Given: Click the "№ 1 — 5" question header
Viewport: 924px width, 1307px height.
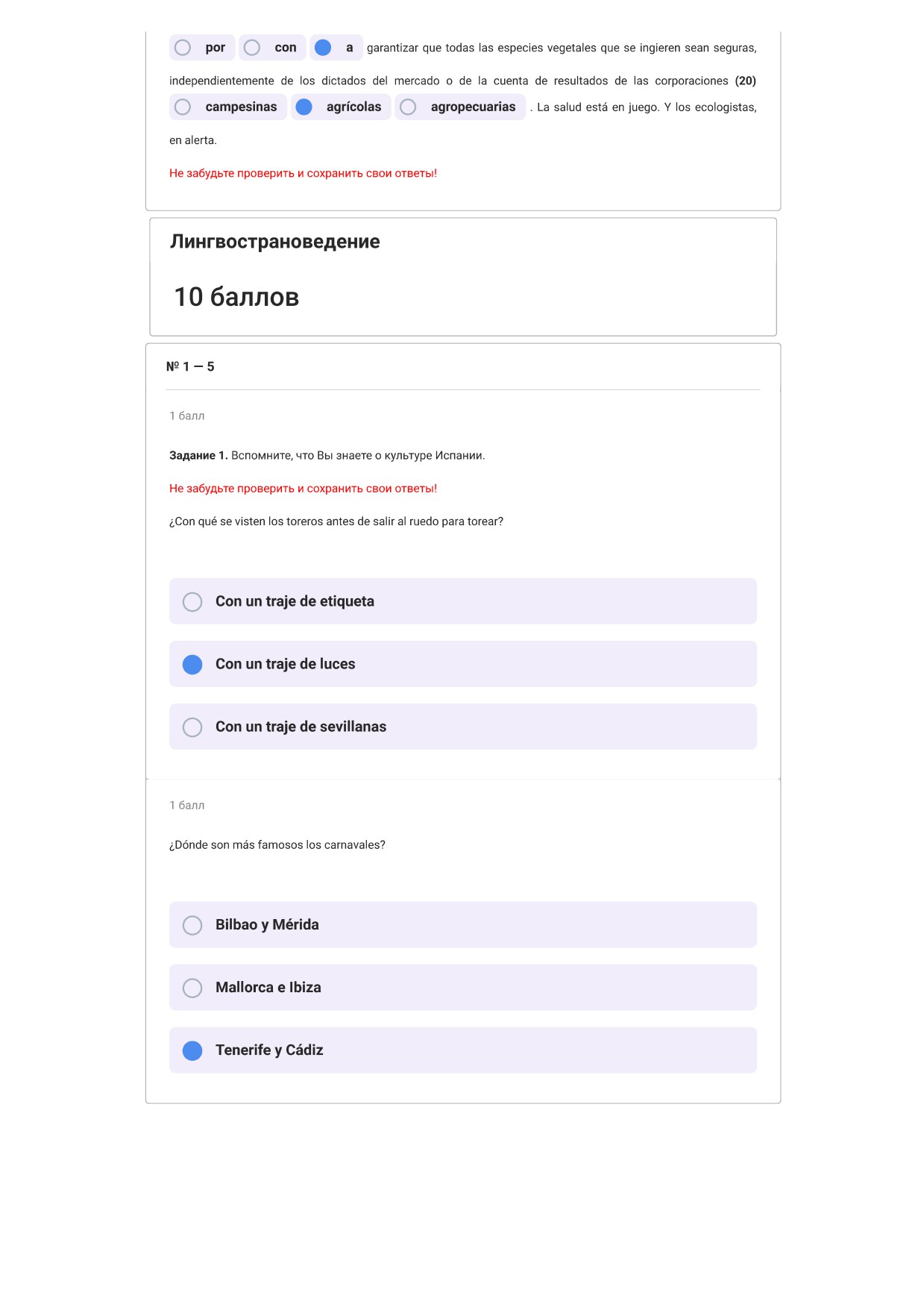Looking at the screenshot, I should 190,367.
